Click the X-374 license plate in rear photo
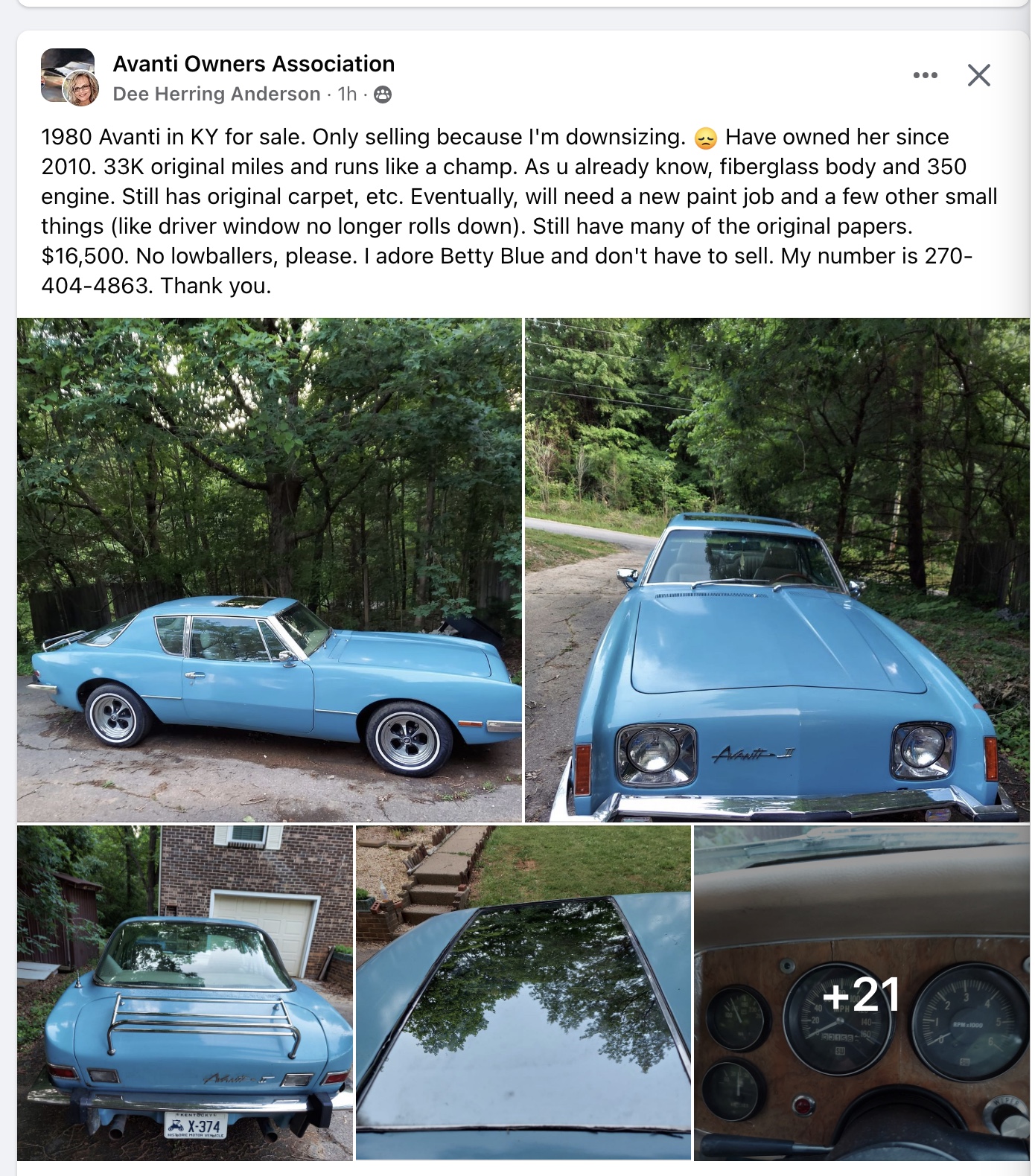The image size is (1035, 1176). pyautogui.click(x=196, y=1125)
